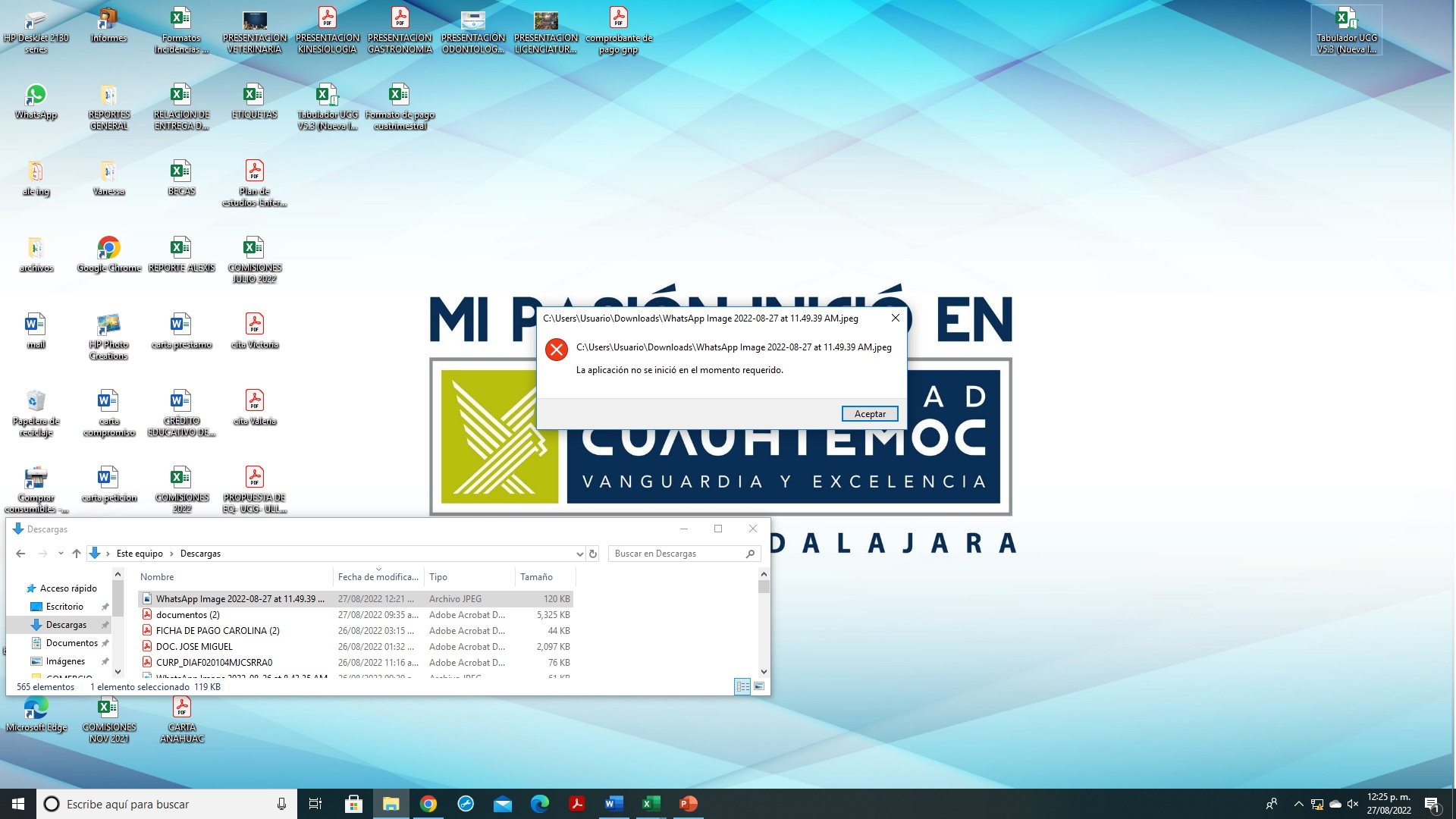Click Aceptar in the error dialog
The image size is (1456, 819).
click(870, 414)
